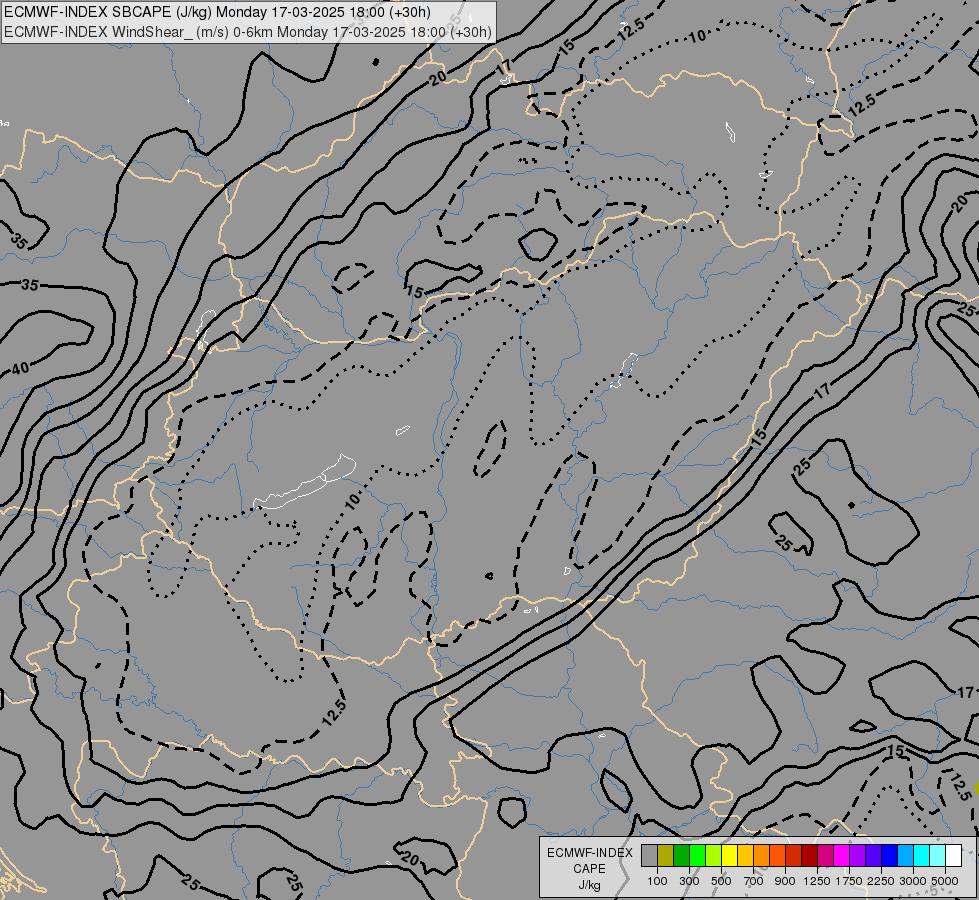This screenshot has height=900, width=979.
Task: Click the legend value 300
Action: tap(689, 881)
